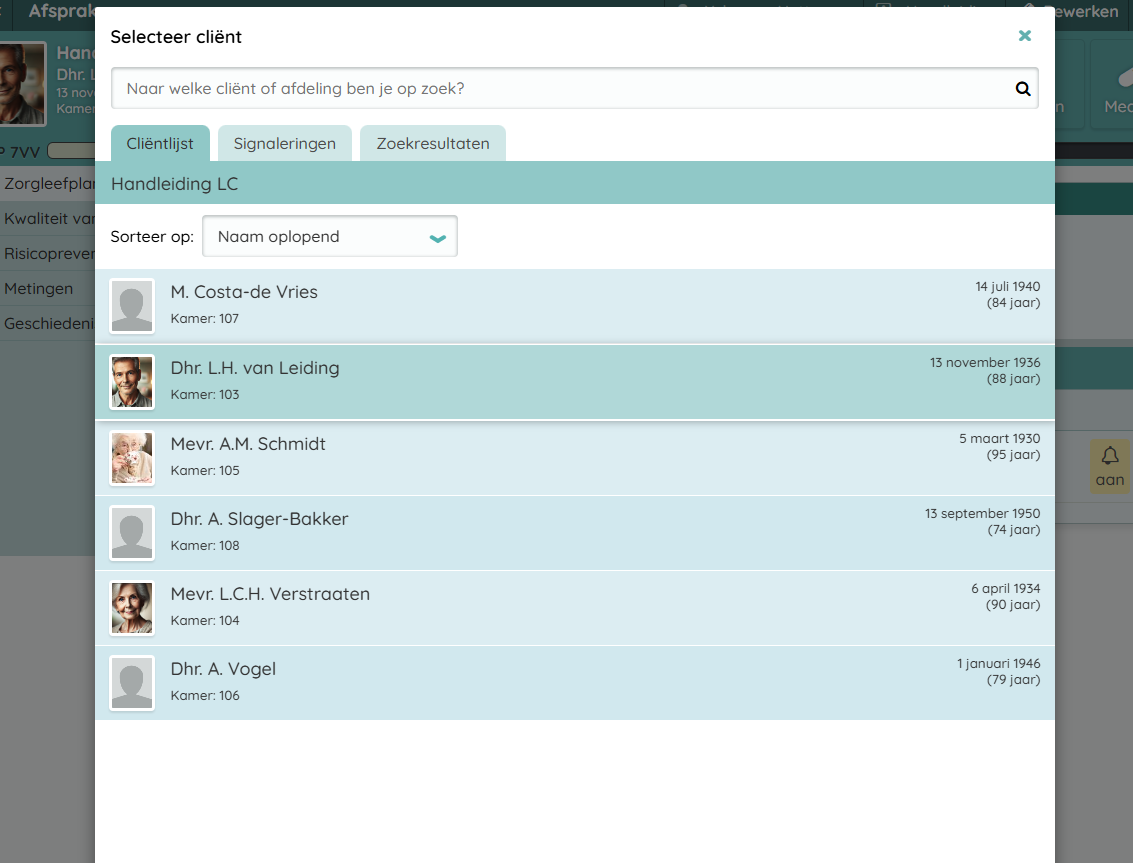Select Mevr. L.C.H. Verstraaten
Image resolution: width=1133 pixels, height=863 pixels.
tap(270, 595)
